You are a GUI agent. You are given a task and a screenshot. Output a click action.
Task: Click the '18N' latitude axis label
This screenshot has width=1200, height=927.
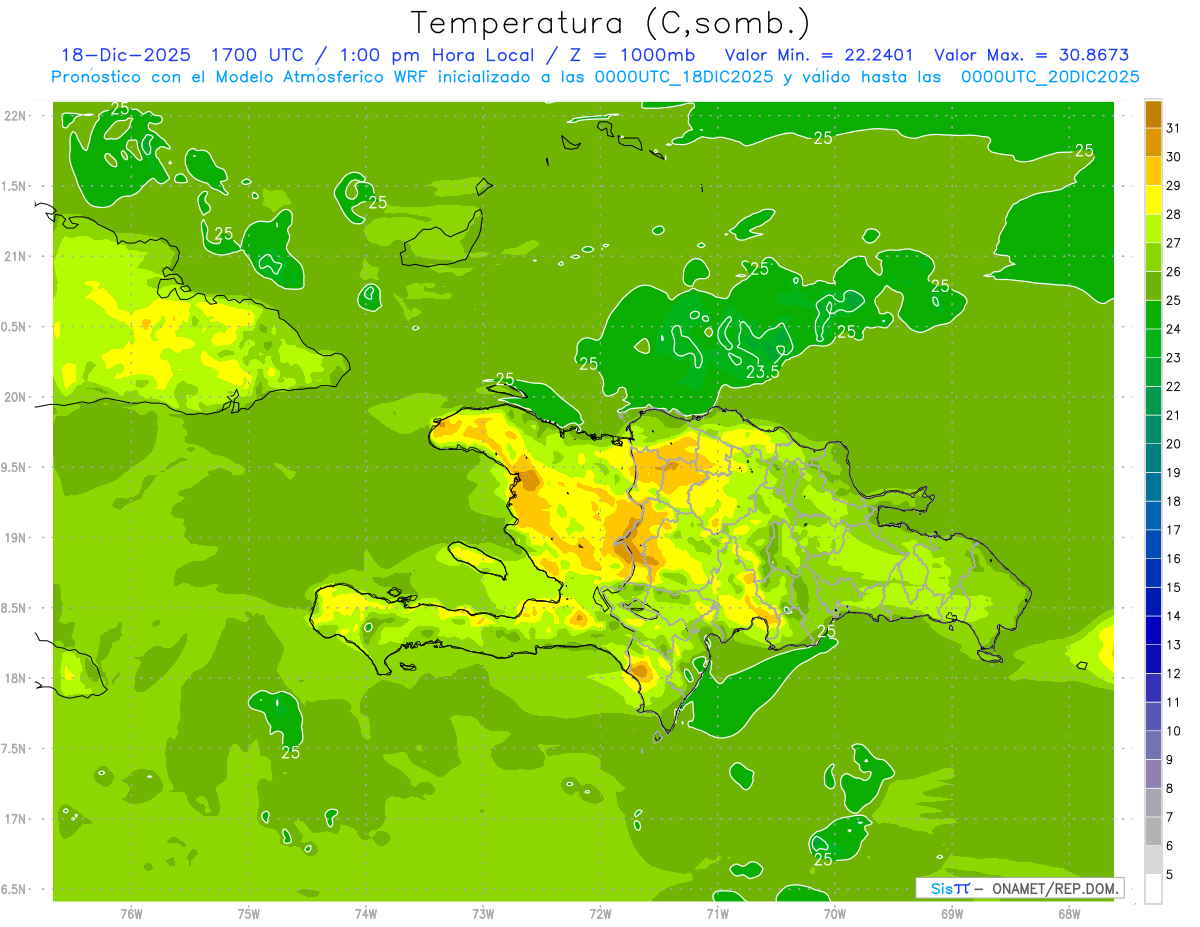[16, 678]
